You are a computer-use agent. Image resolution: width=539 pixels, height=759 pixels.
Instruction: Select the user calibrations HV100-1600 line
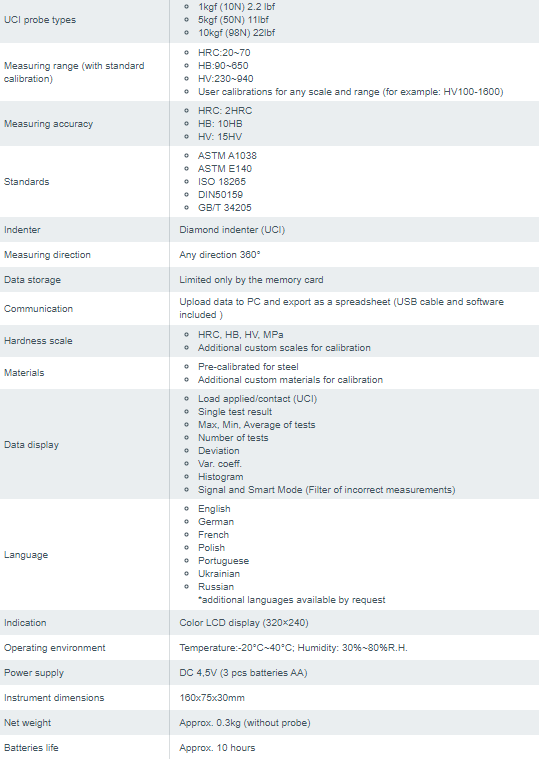coord(350,92)
